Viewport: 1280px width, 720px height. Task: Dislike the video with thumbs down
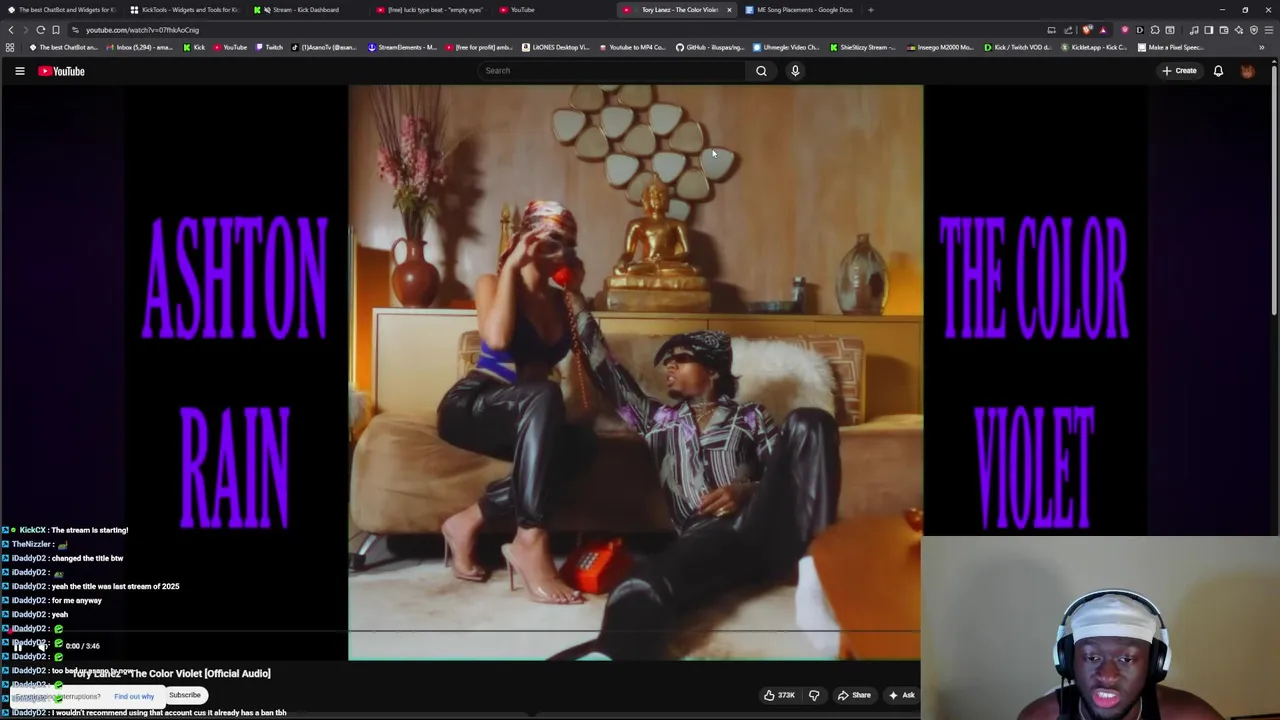click(x=814, y=695)
